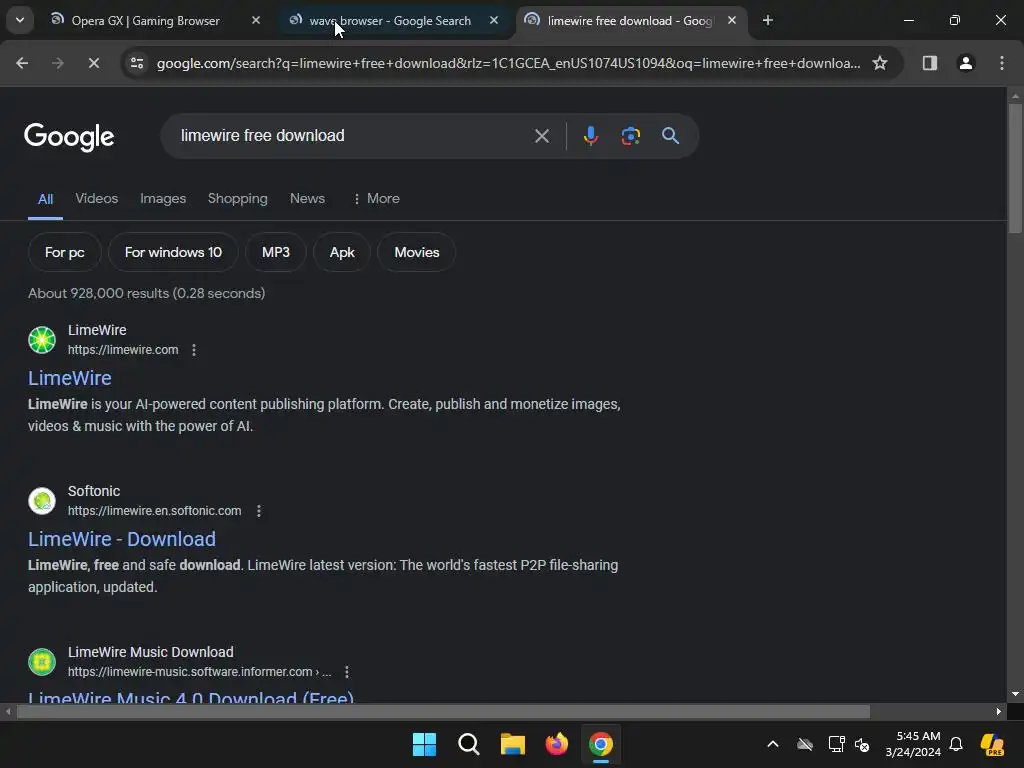Image resolution: width=1024 pixels, height=768 pixels.
Task: Click the Softonic favicon
Action: point(42,501)
